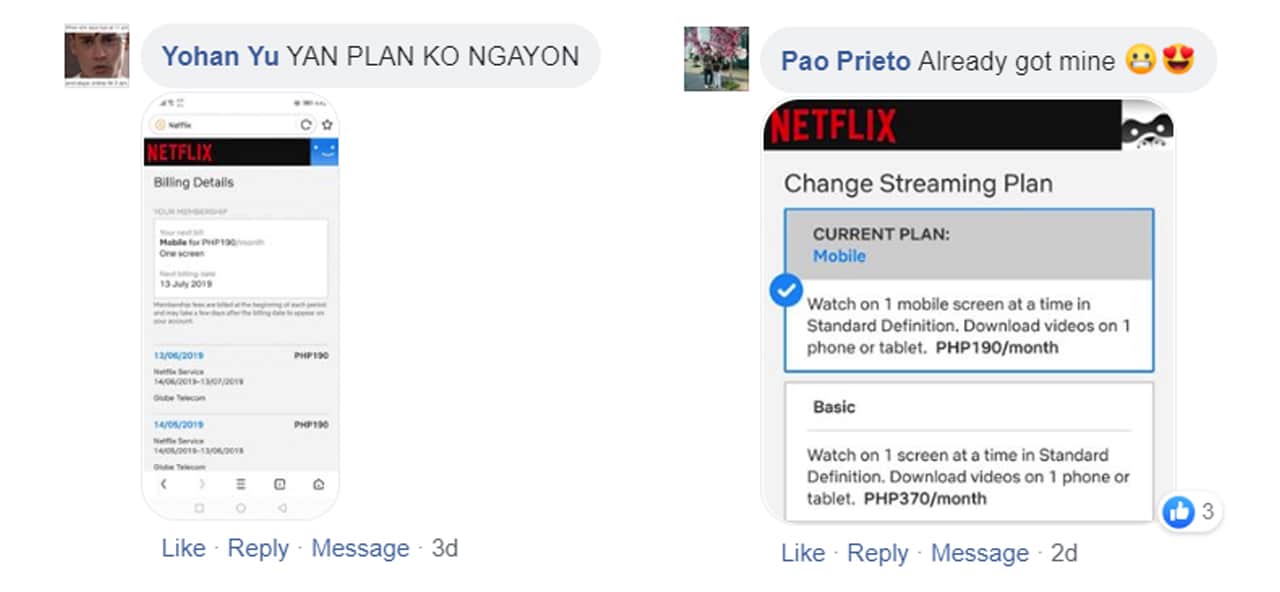Reply to Pao Prieto's comment
The width and height of the screenshot is (1280, 592).
pyautogui.click(x=879, y=553)
